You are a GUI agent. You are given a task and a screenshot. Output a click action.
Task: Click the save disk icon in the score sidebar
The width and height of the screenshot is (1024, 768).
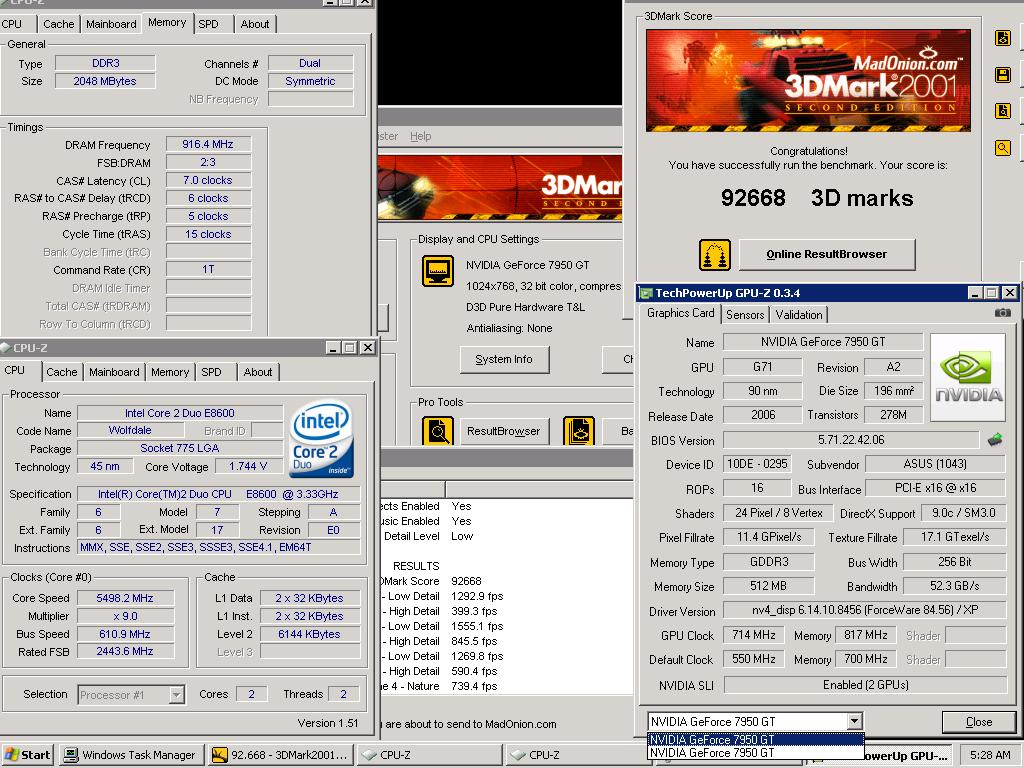point(1003,74)
